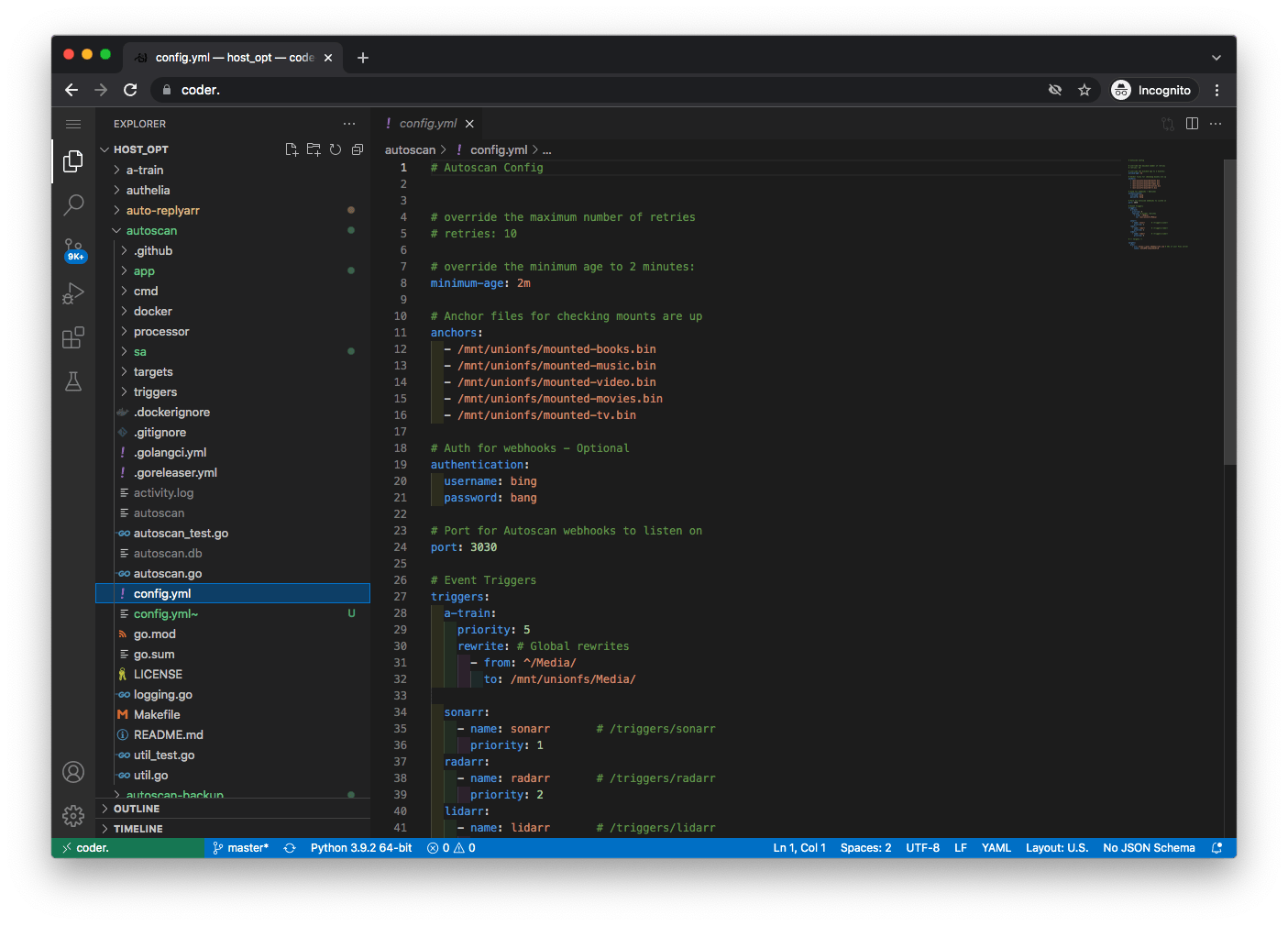Expand the OUTLINE section

coord(137,809)
